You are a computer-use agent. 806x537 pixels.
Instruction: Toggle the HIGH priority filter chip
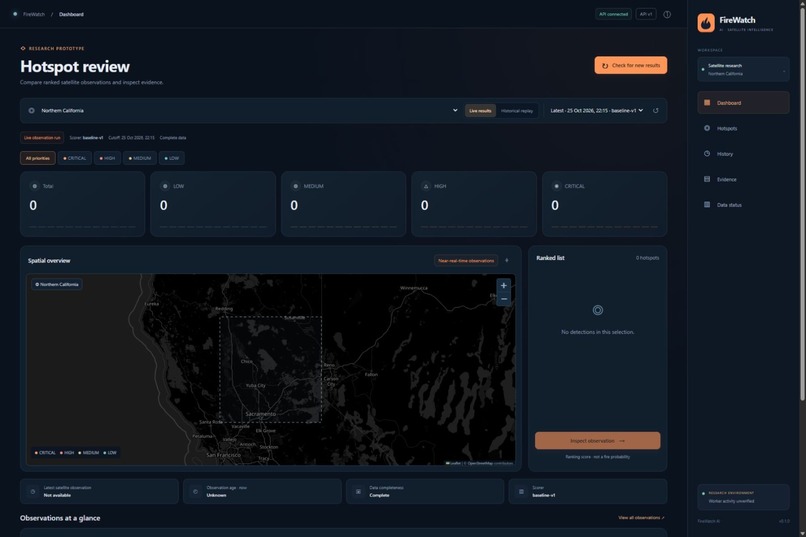point(107,158)
